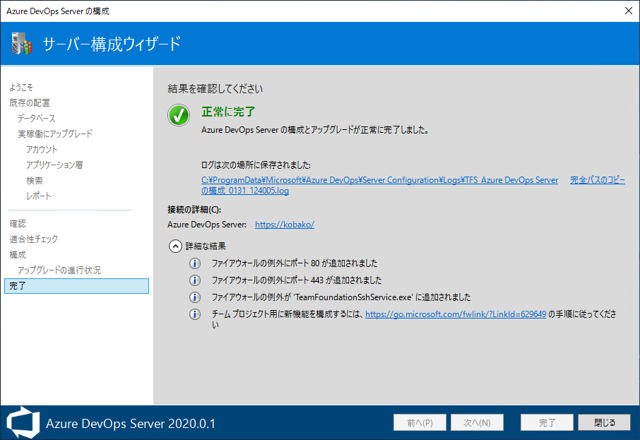The height and width of the screenshot is (440, 640).
Task: Open the go.microsoft.com fwlink LinkId=629649 link
Action: [x=456, y=314]
